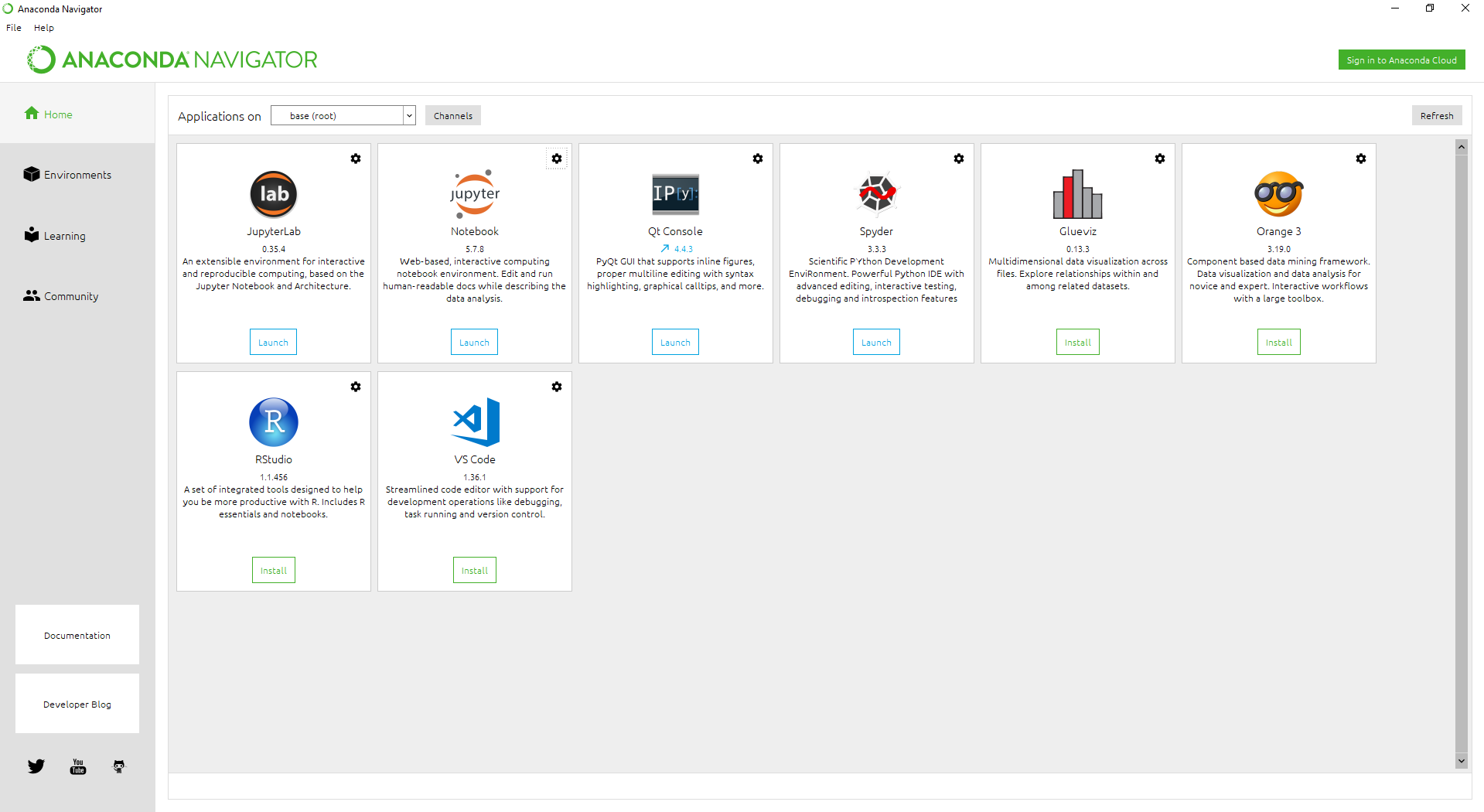The width and height of the screenshot is (1484, 812).
Task: Click the Jupyter Notebook logo
Action: 475,194
